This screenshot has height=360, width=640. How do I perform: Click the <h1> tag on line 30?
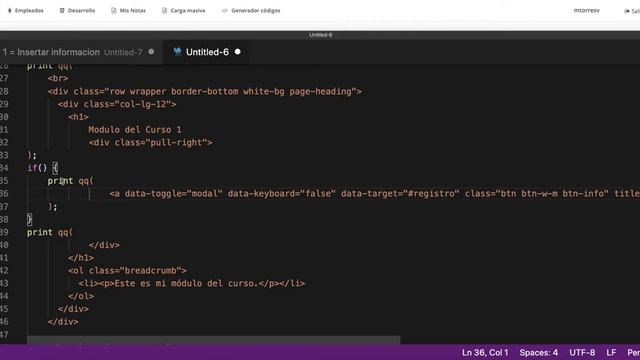78,117
